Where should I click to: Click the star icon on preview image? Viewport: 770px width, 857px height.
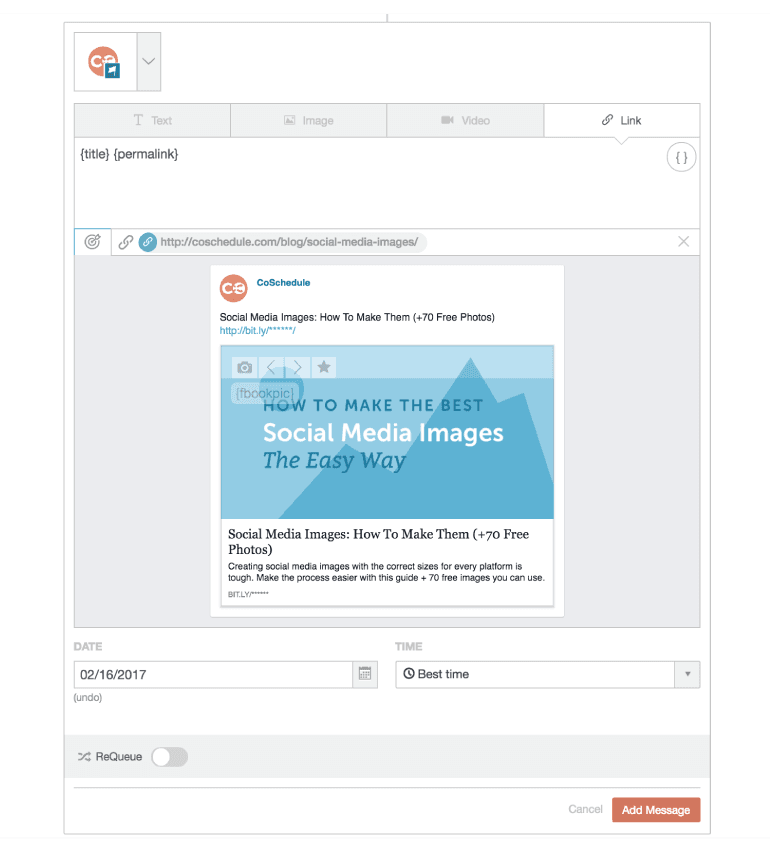(324, 367)
